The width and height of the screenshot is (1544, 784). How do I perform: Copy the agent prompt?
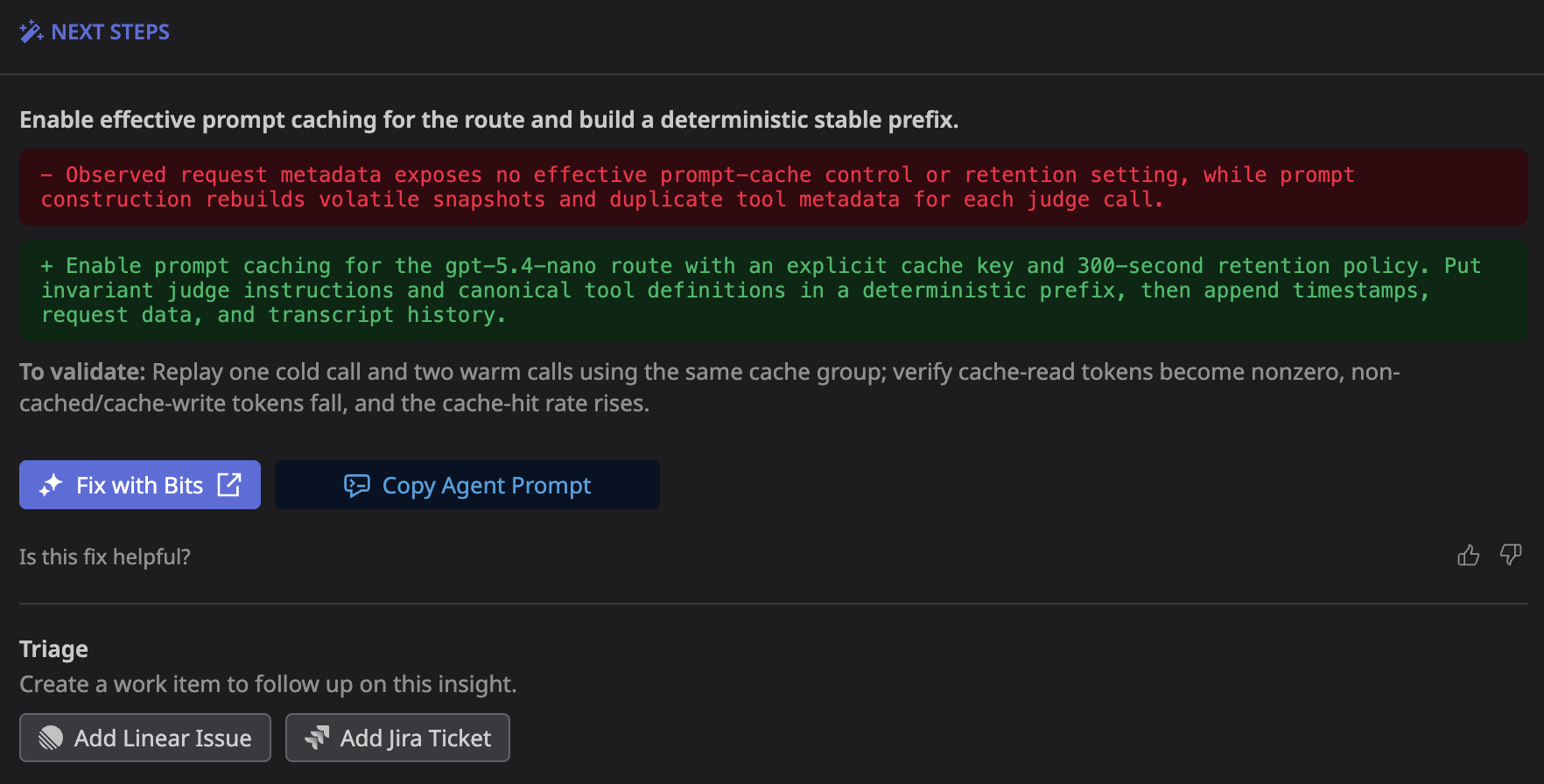(x=467, y=485)
